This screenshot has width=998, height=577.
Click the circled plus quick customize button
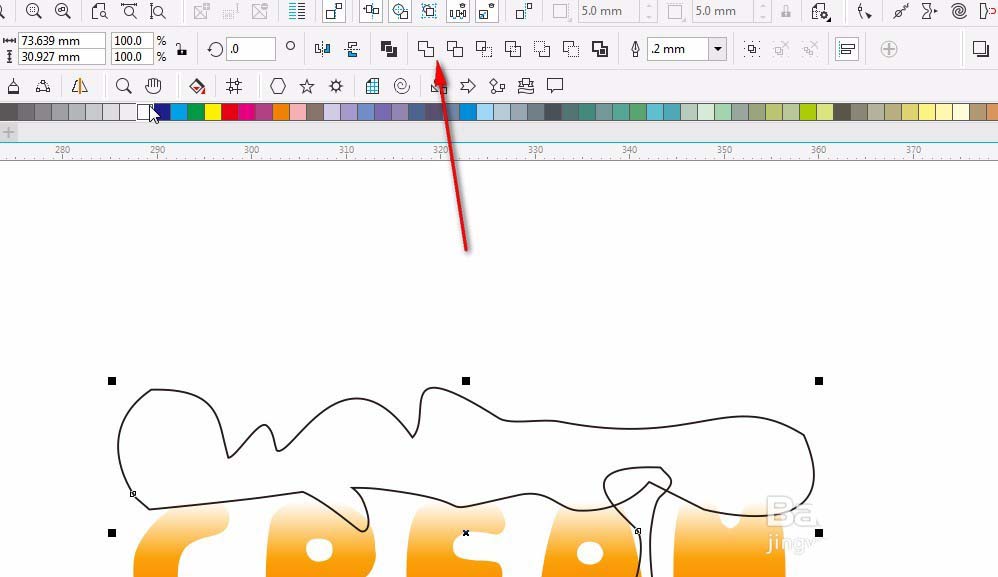click(888, 49)
